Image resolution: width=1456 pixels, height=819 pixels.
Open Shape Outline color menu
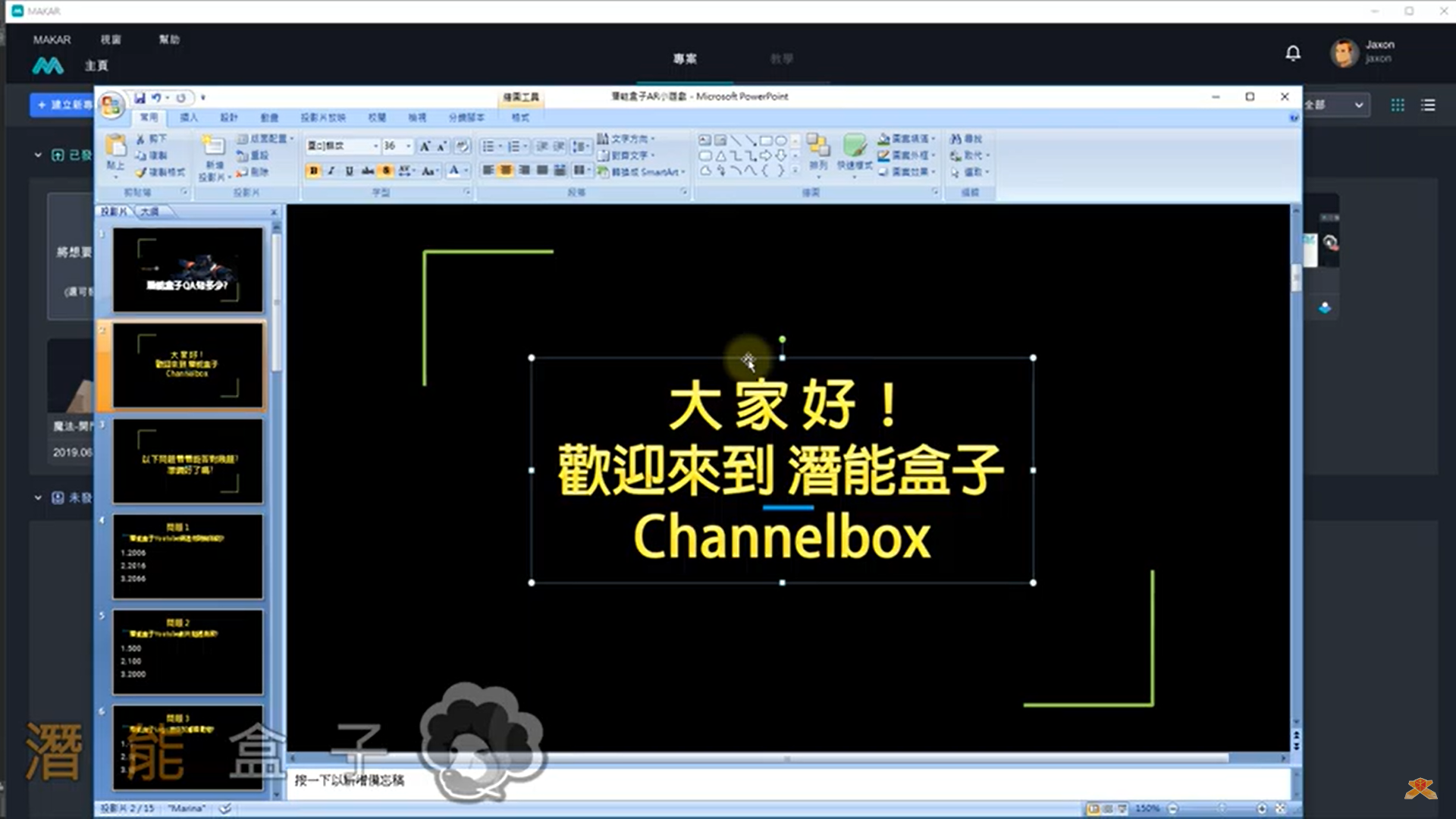(907, 155)
